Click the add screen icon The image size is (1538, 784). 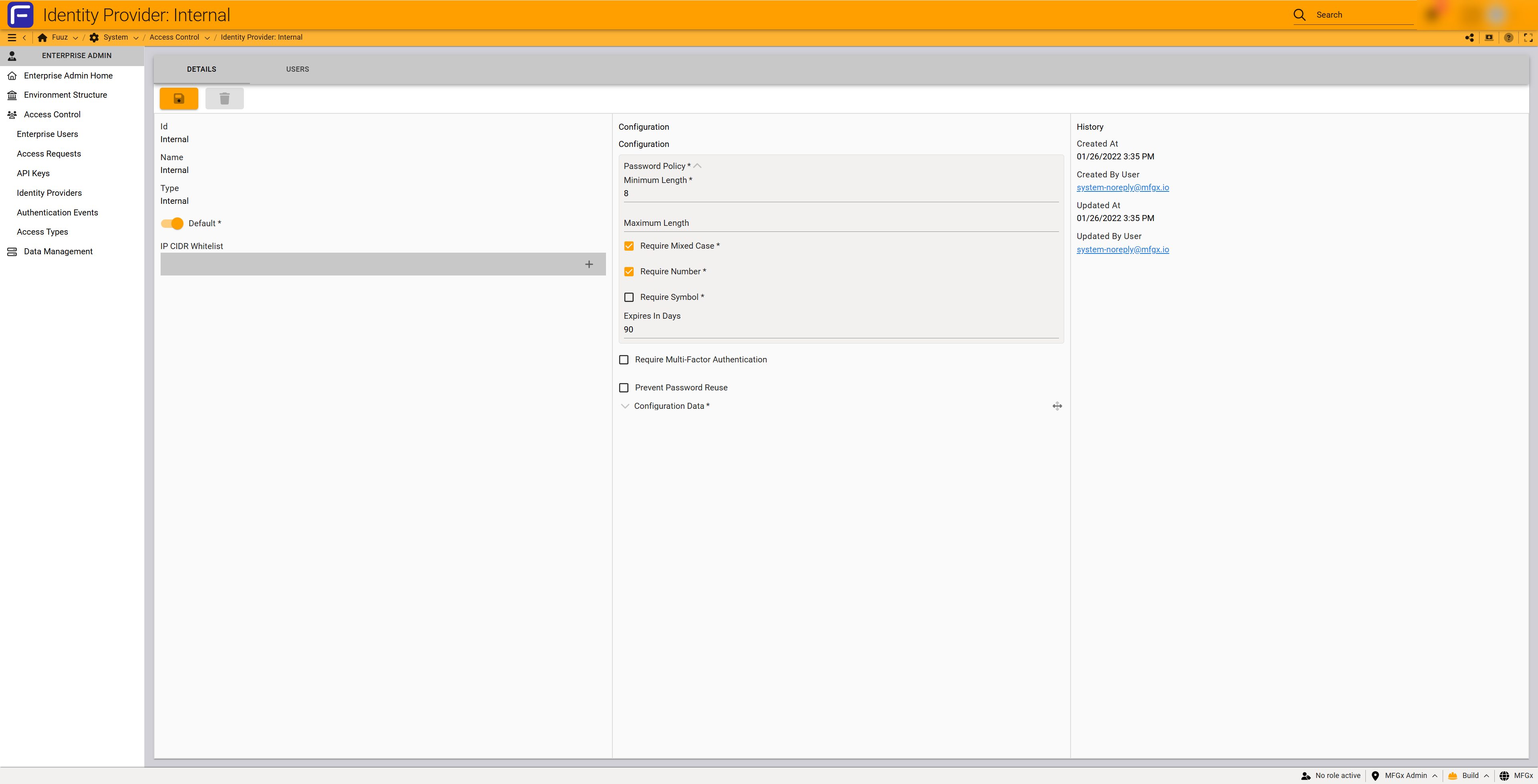1489,38
